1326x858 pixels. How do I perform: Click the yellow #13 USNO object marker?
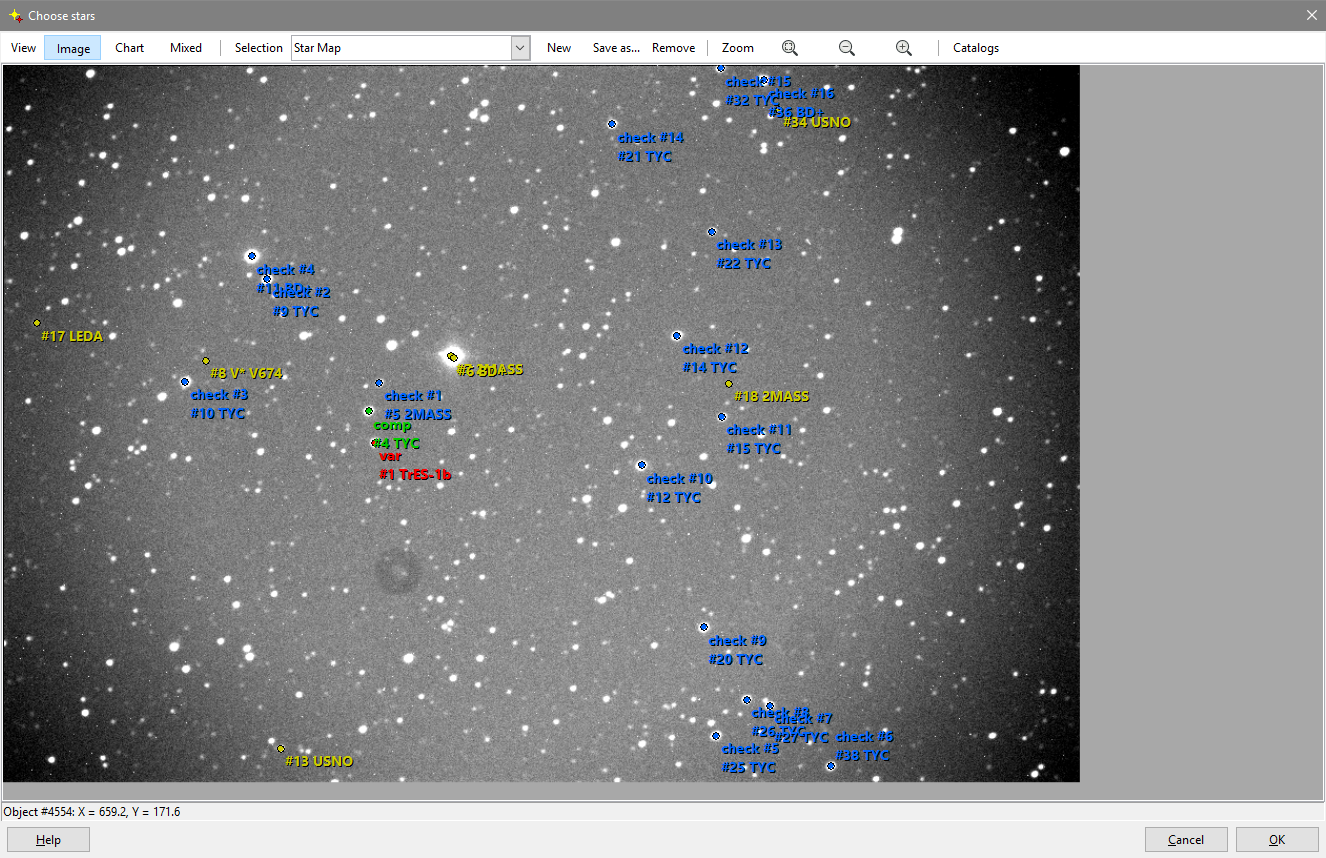(x=281, y=749)
